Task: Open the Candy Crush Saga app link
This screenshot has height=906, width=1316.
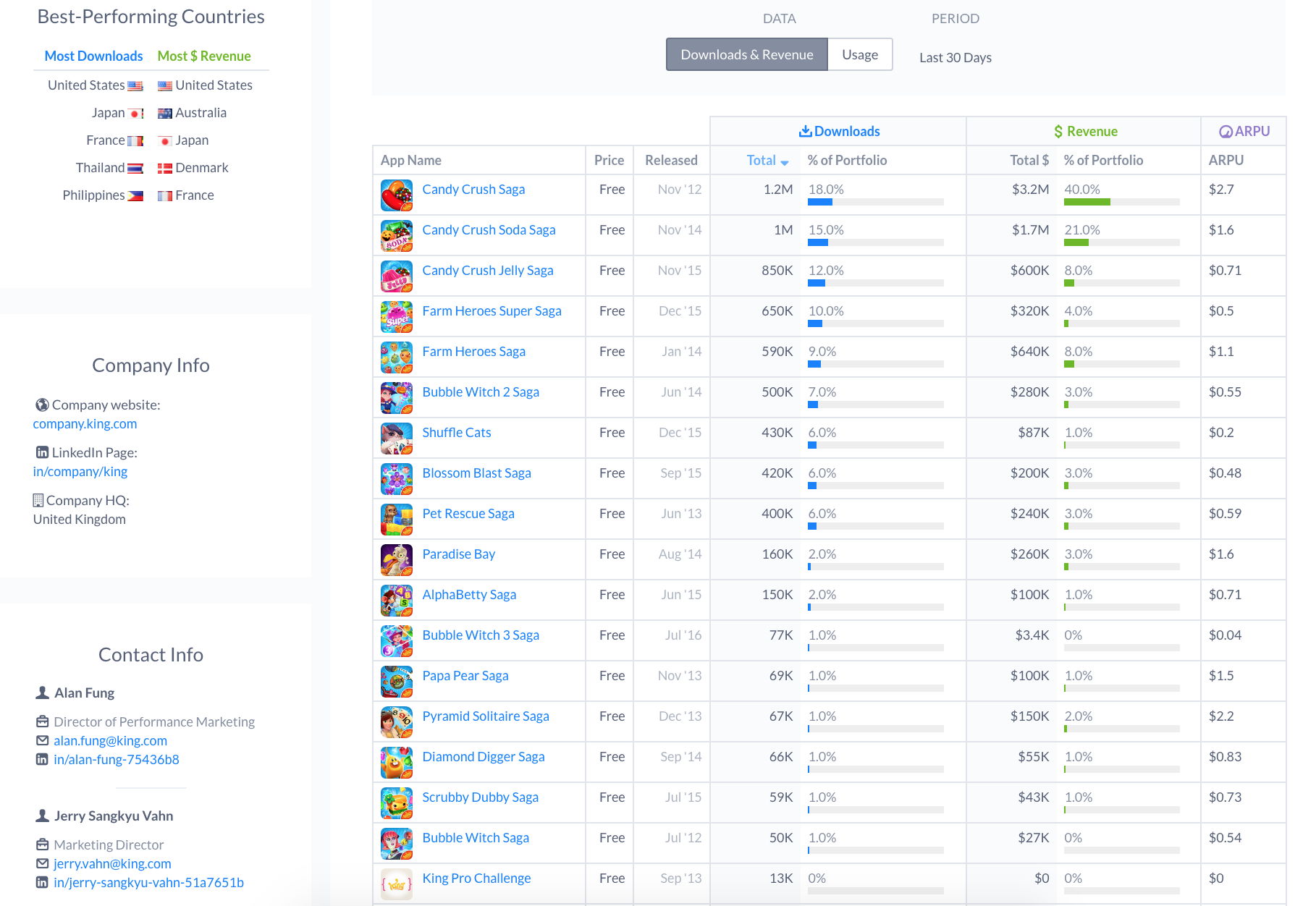Action: point(473,189)
